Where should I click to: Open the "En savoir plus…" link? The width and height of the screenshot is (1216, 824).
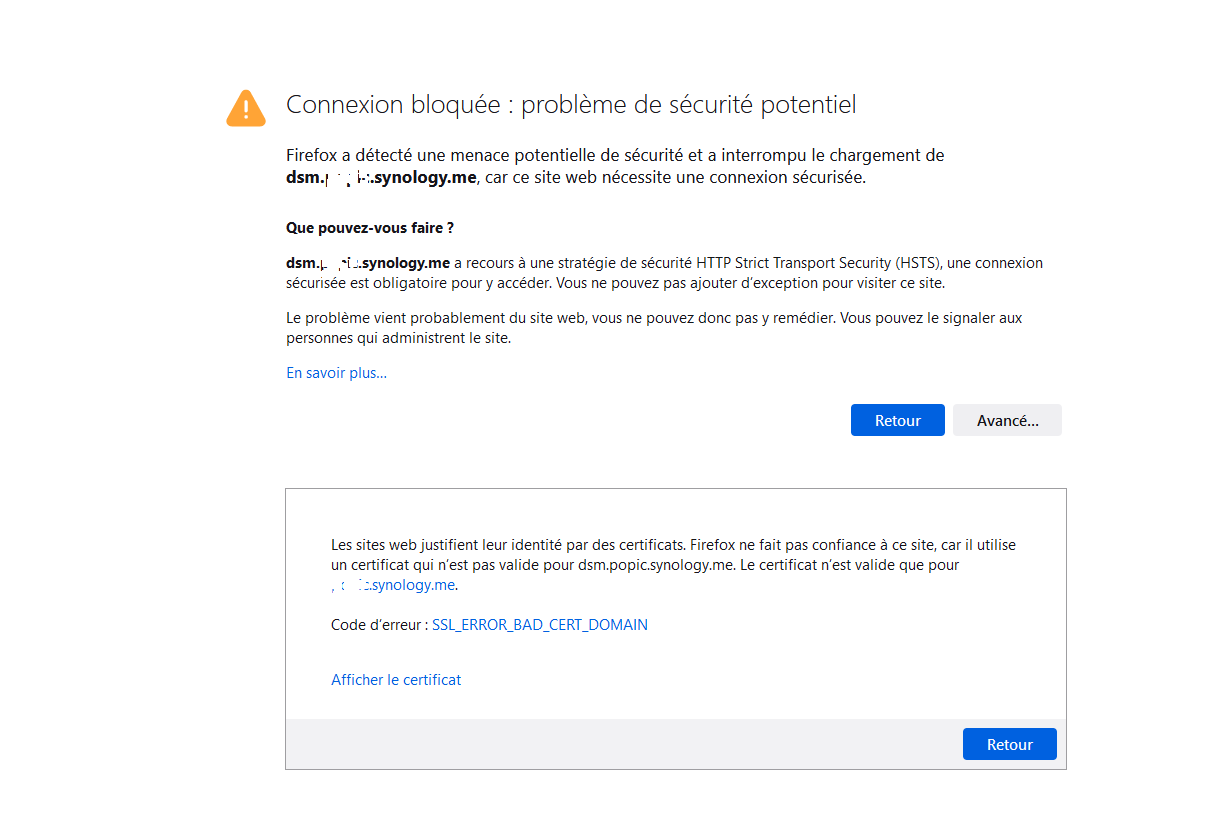click(x=336, y=373)
